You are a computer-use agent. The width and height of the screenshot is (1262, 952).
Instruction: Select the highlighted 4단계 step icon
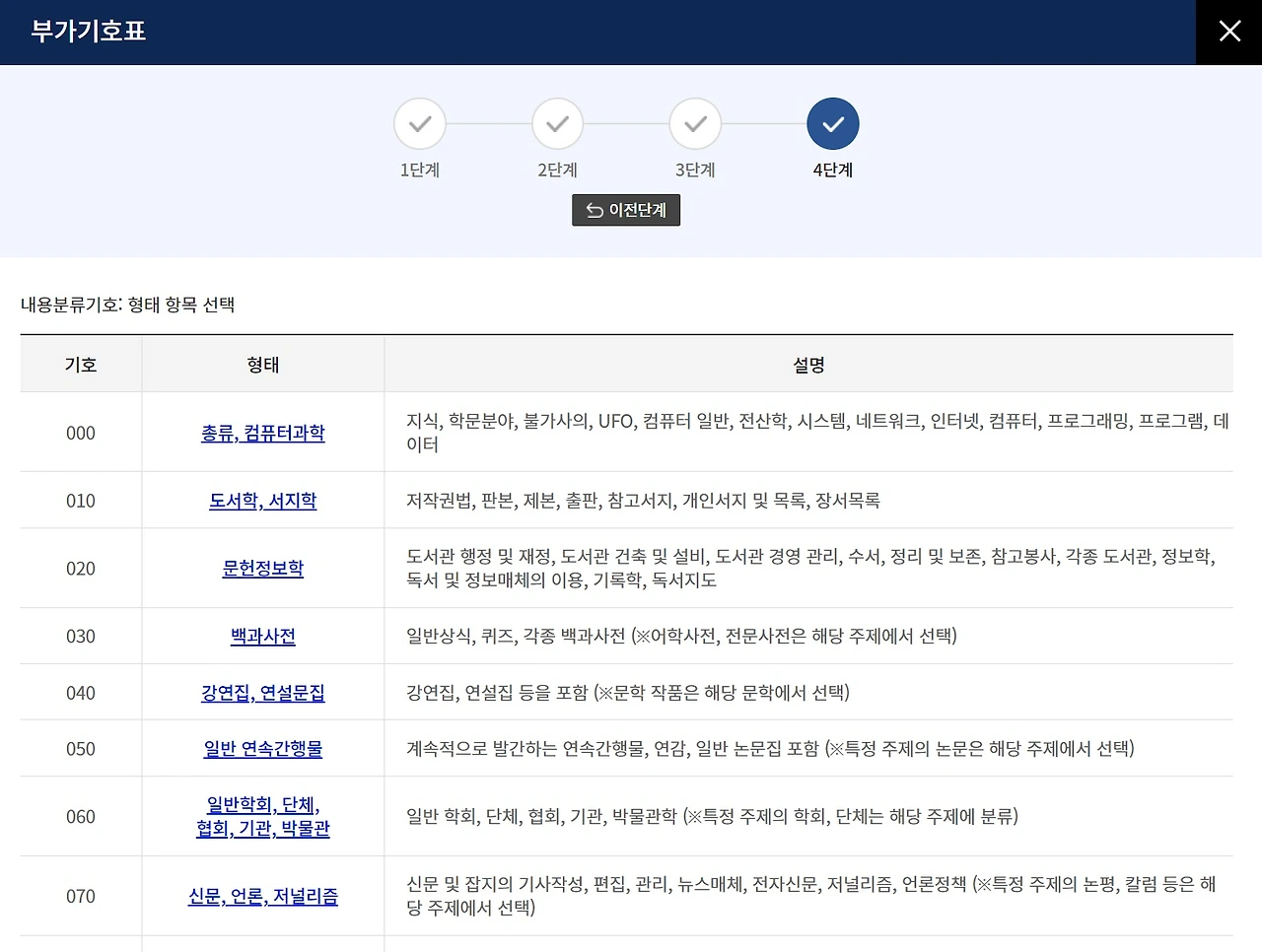point(833,123)
